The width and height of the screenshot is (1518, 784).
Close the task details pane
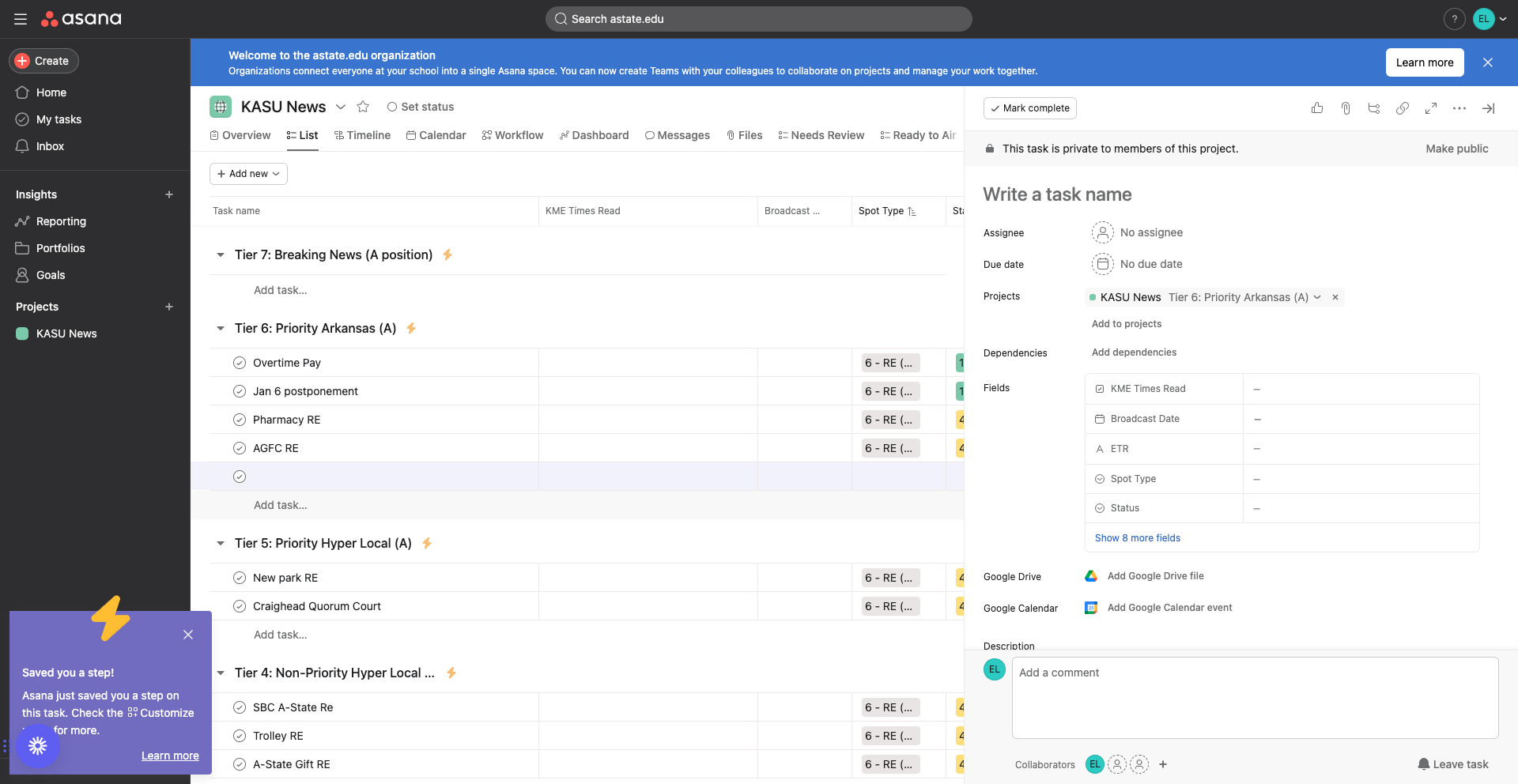[1488, 108]
